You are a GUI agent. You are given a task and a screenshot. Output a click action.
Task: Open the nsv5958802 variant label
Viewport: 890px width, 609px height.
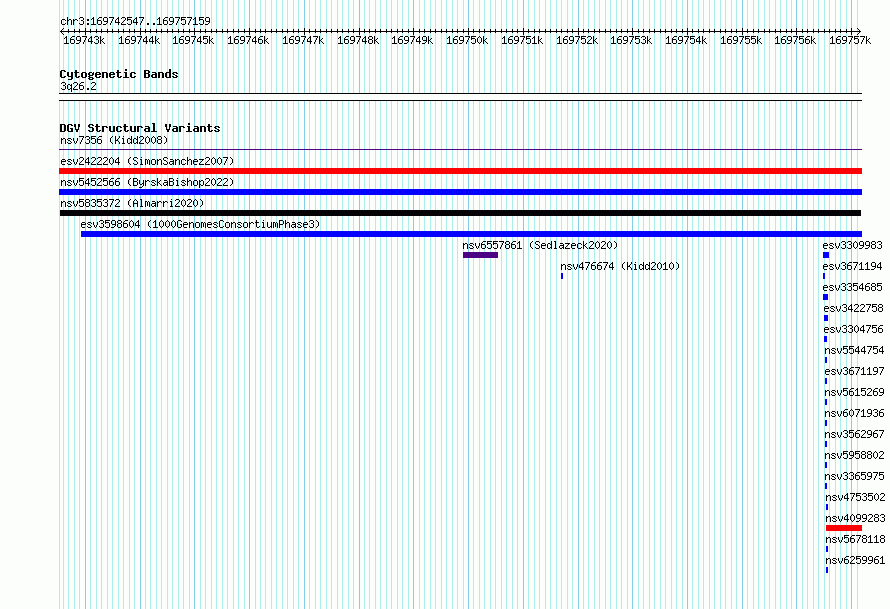tap(854, 455)
